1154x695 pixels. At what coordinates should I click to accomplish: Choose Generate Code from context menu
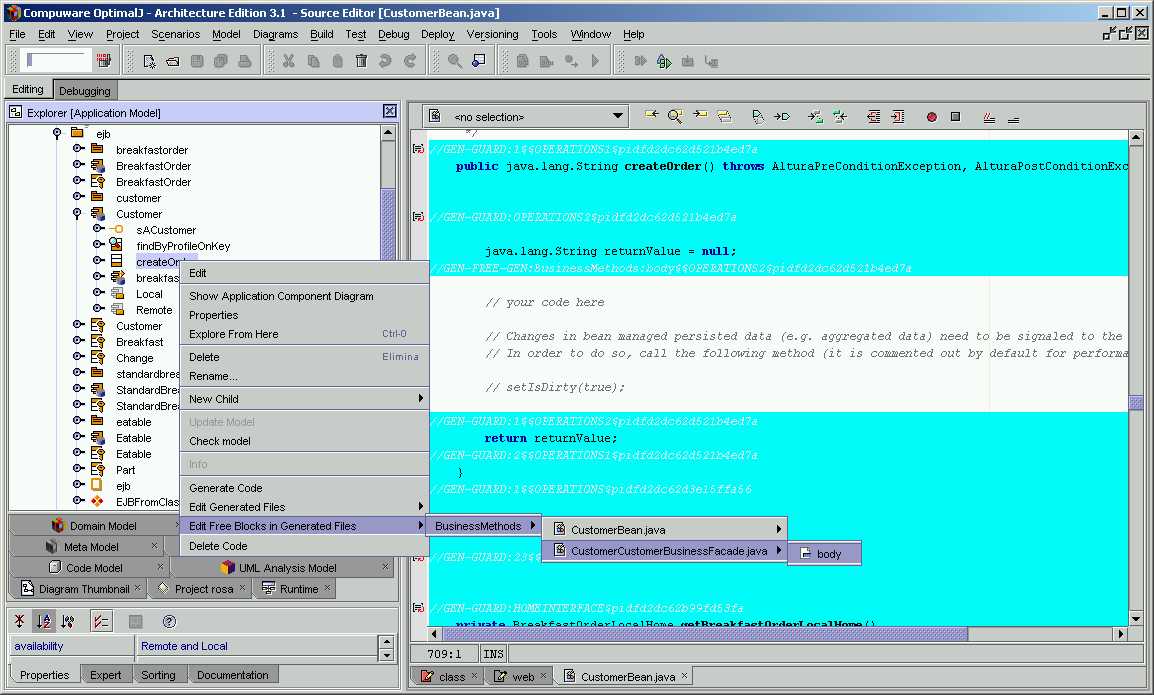point(304,487)
